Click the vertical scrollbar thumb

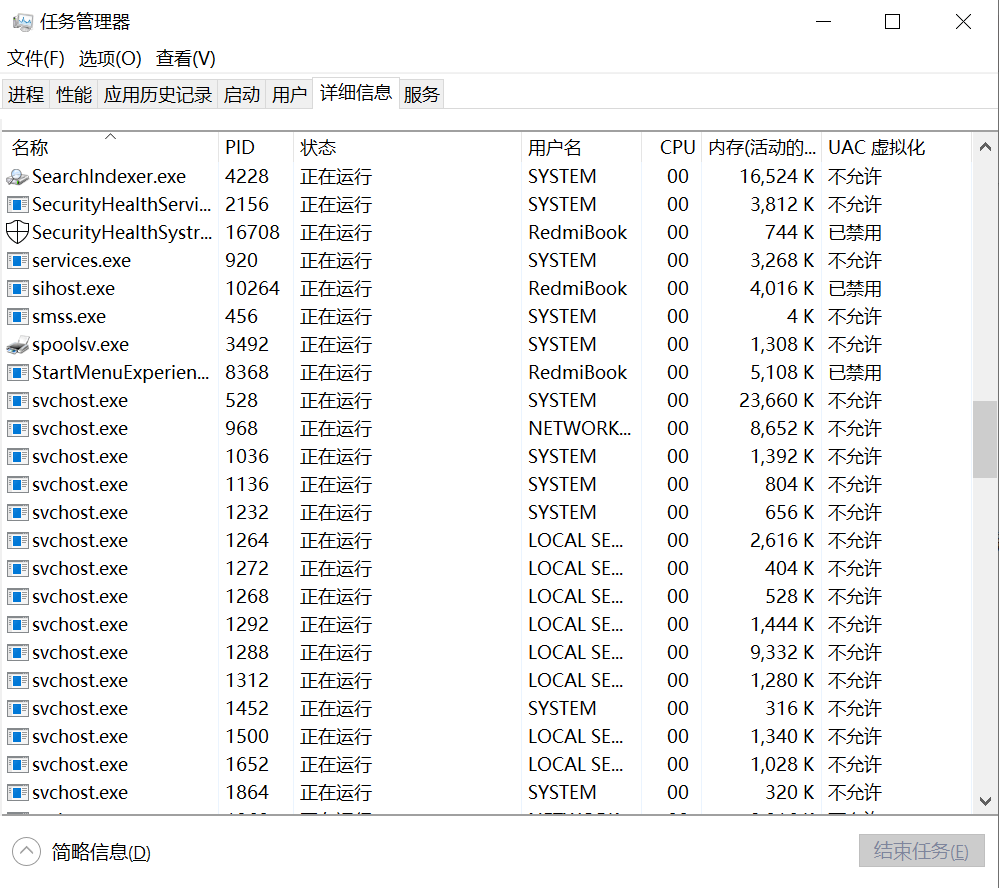(x=985, y=439)
